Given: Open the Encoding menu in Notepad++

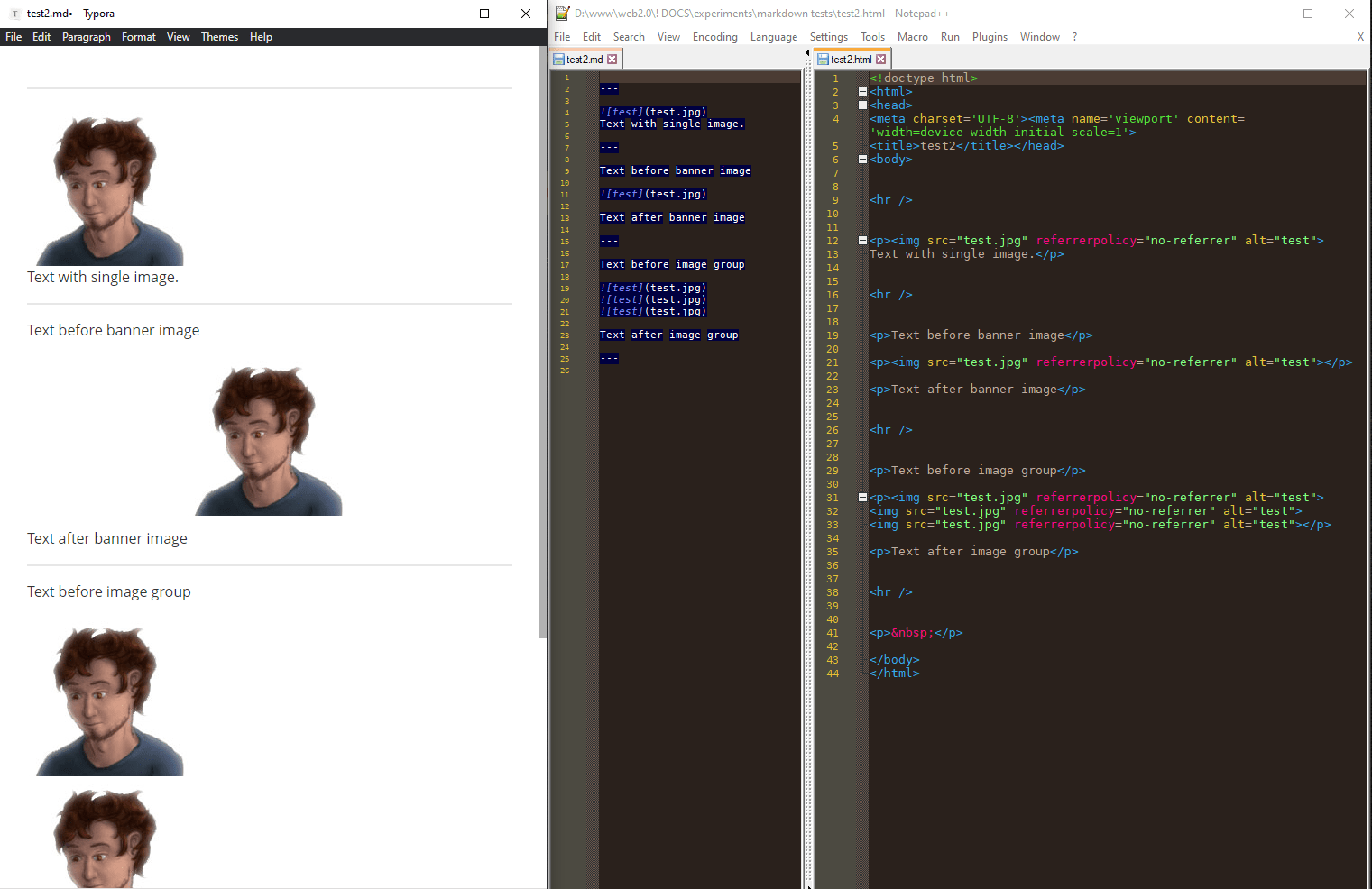Looking at the screenshot, I should (x=714, y=37).
